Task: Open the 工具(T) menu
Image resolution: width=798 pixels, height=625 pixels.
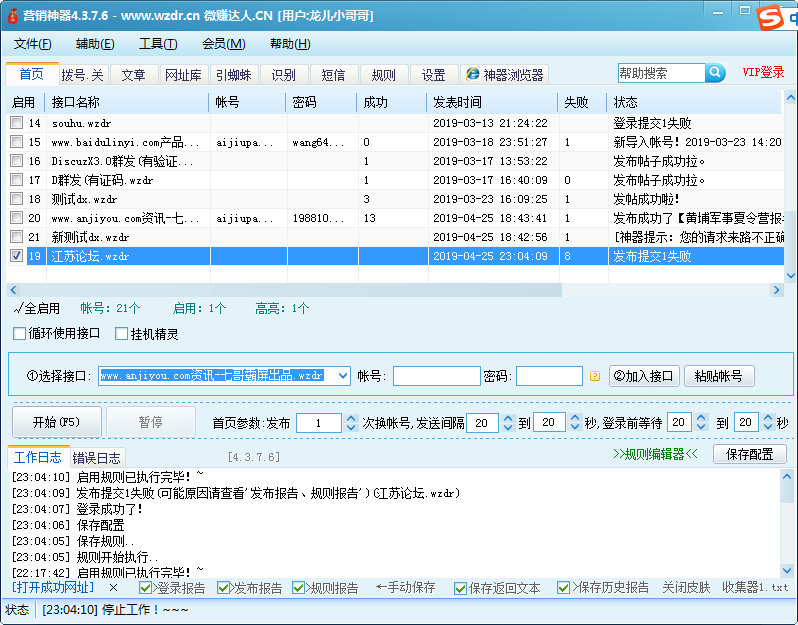Action: (x=157, y=44)
